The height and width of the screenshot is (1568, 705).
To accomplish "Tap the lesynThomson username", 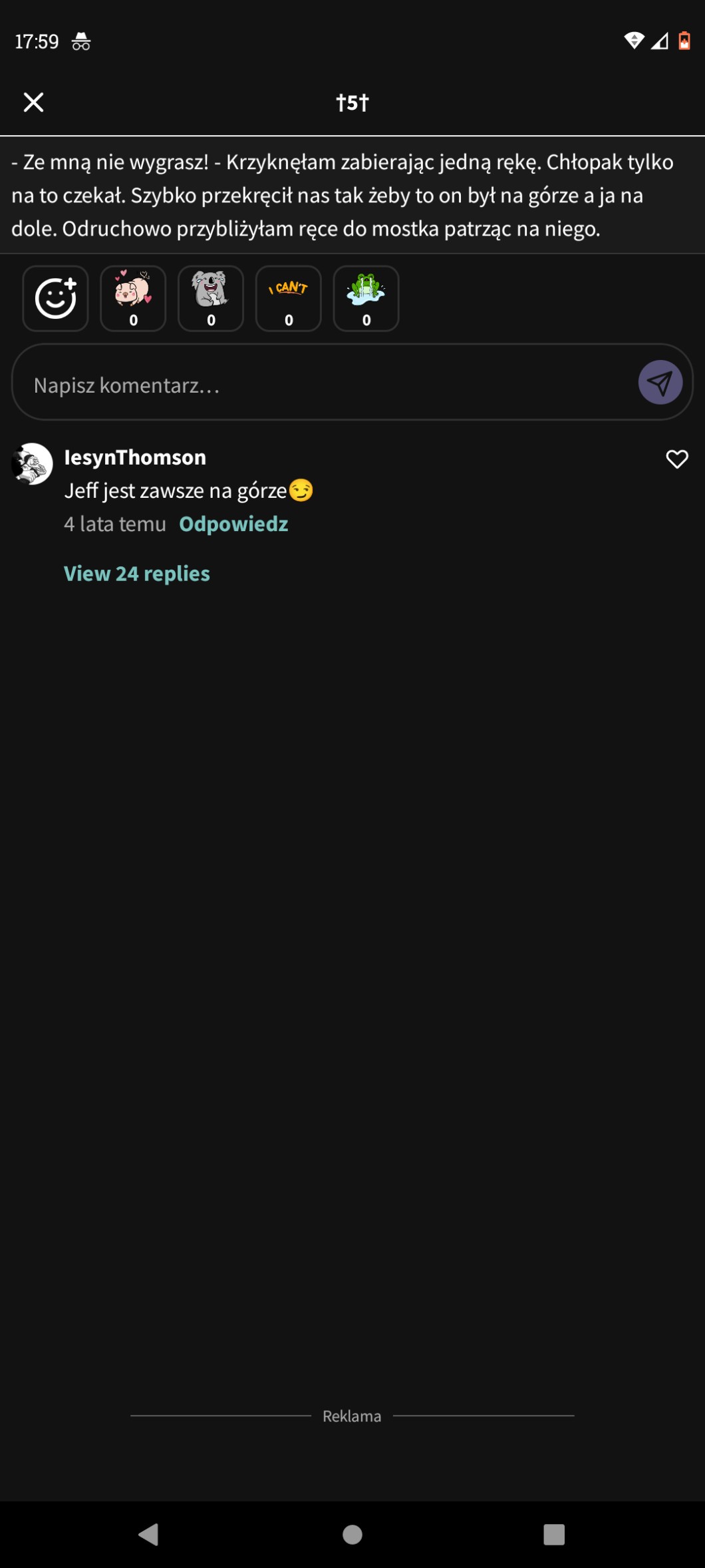I will 135,457.
